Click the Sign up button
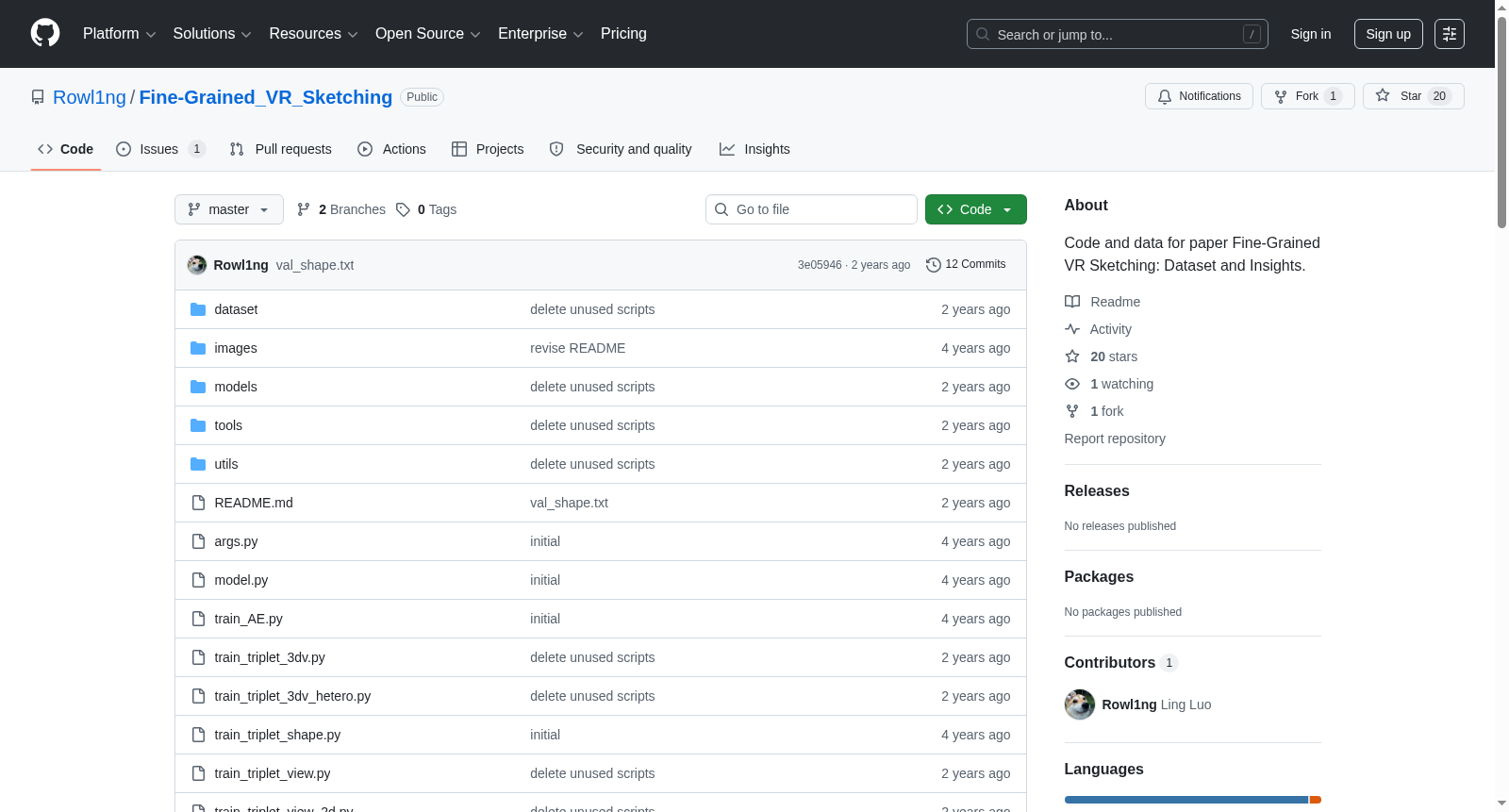This screenshot has width=1509, height=812. (x=1388, y=34)
